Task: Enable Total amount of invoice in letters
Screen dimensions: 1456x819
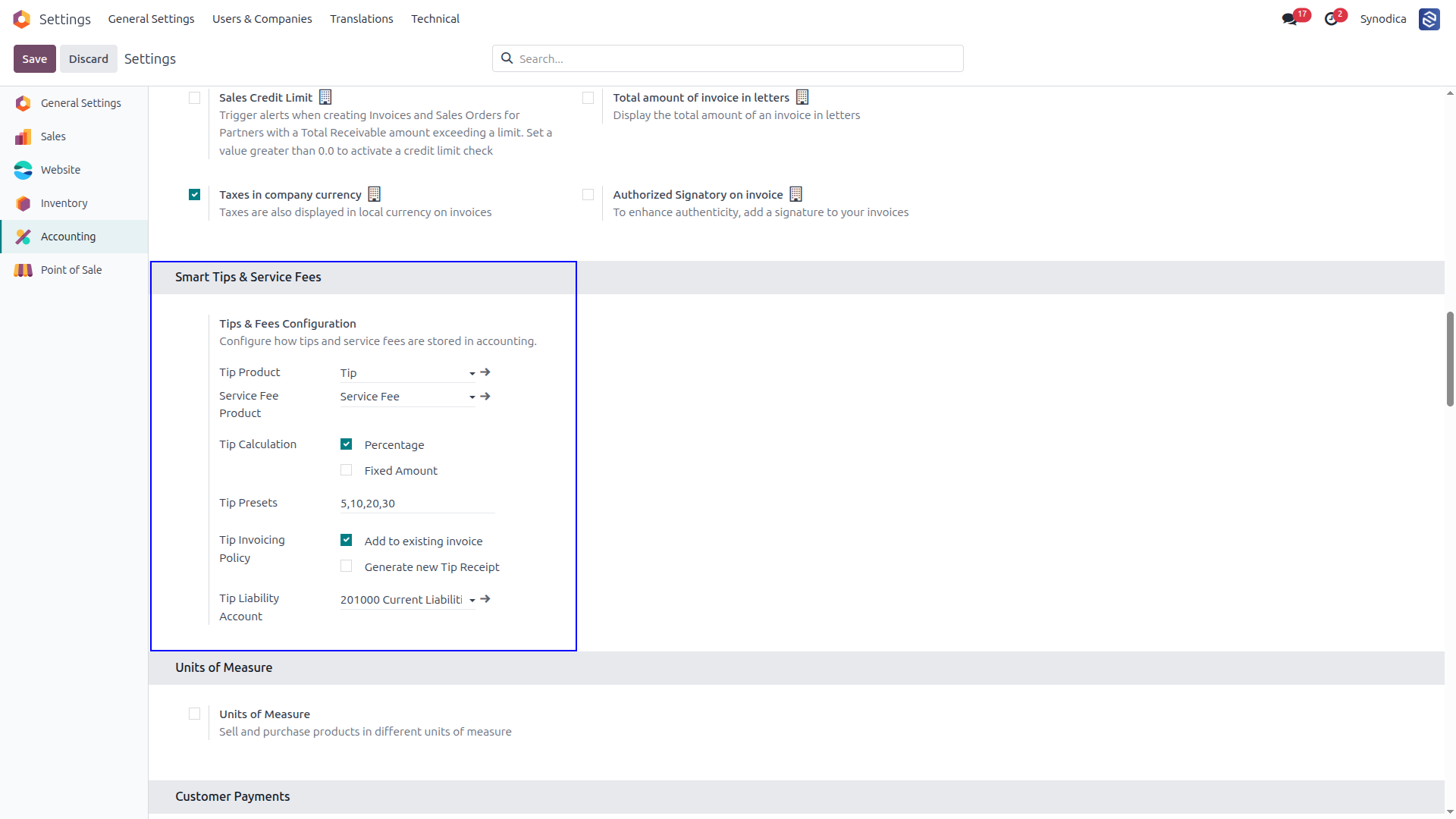Action: (x=588, y=98)
